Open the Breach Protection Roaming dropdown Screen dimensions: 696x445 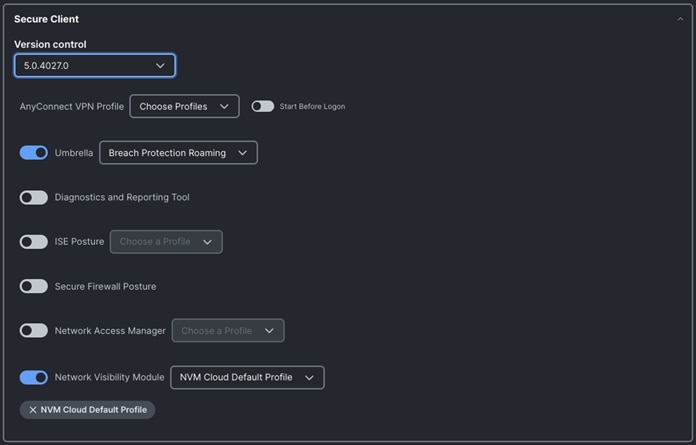click(x=178, y=153)
